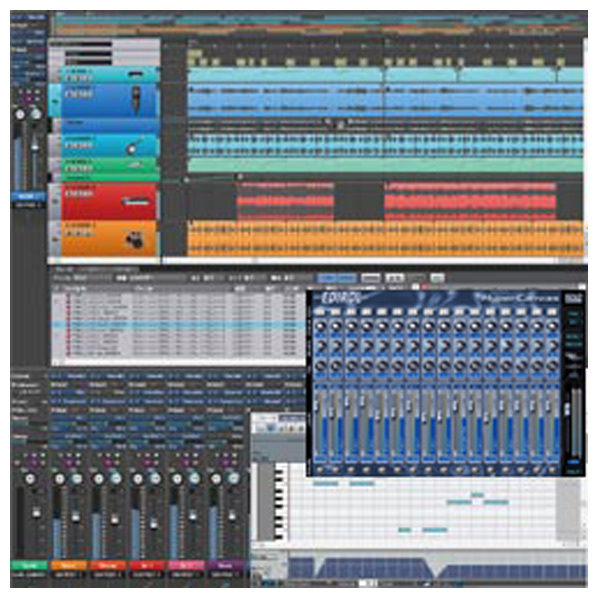Viewport: 598px width, 598px height.
Task: Click the instrument icon on the green track
Action: (x=136, y=165)
